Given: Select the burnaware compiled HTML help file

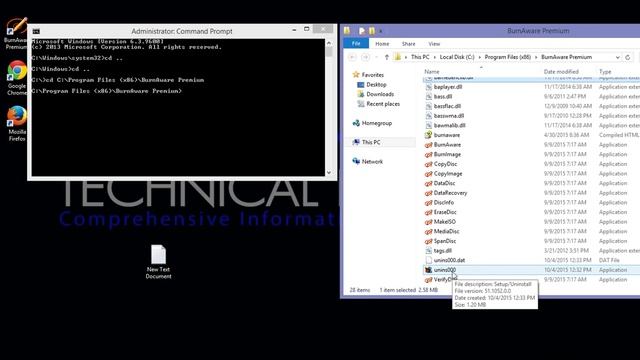Looking at the screenshot, I should (447, 135).
